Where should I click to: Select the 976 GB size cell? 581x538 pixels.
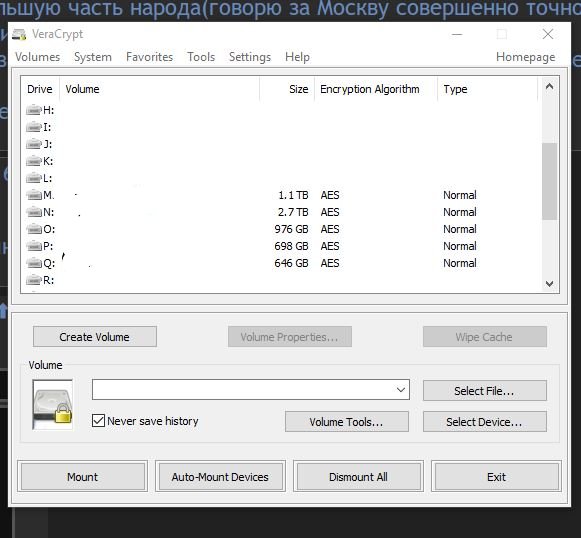291,229
